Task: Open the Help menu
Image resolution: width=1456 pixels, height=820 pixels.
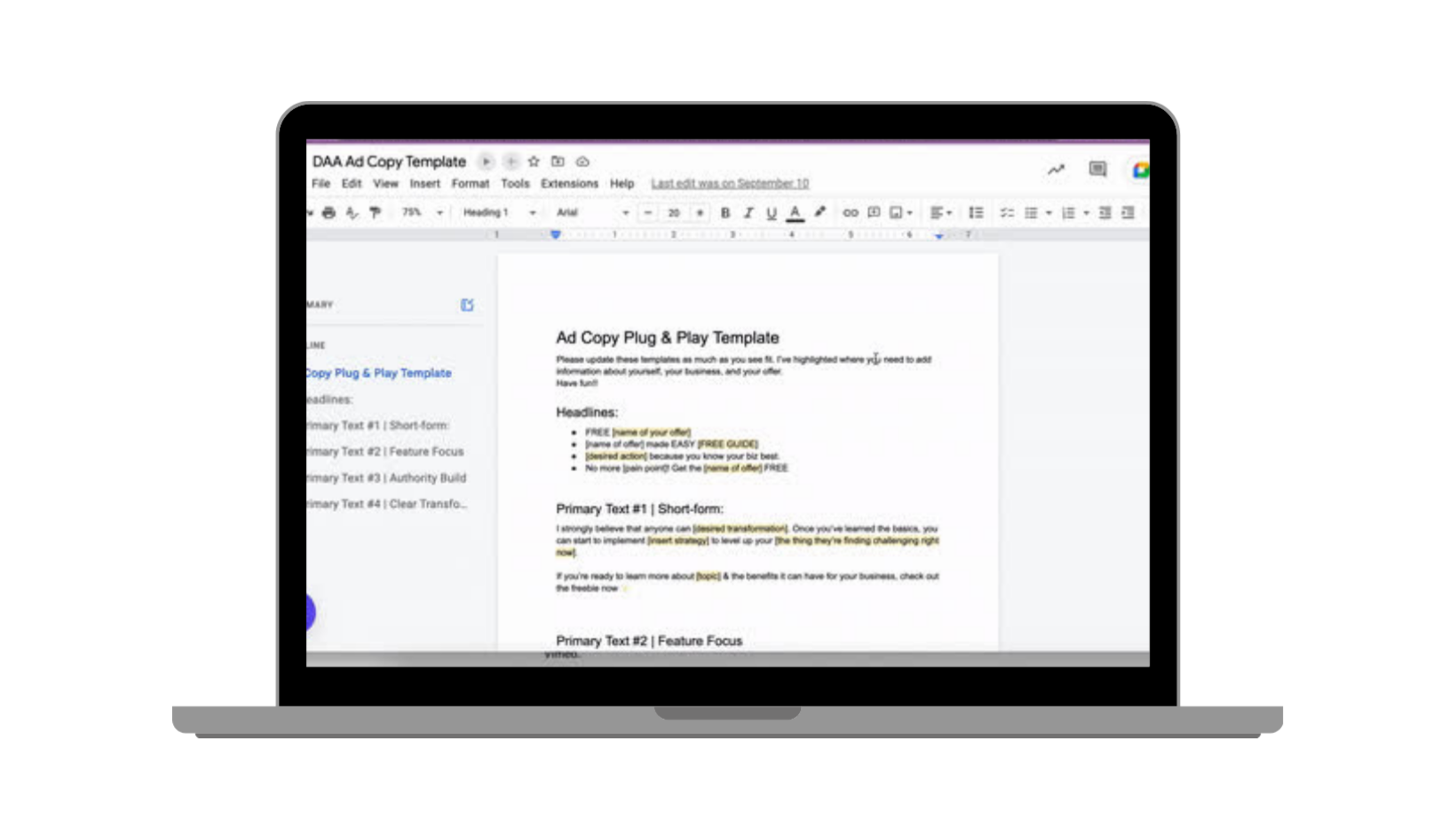Action: (x=621, y=184)
